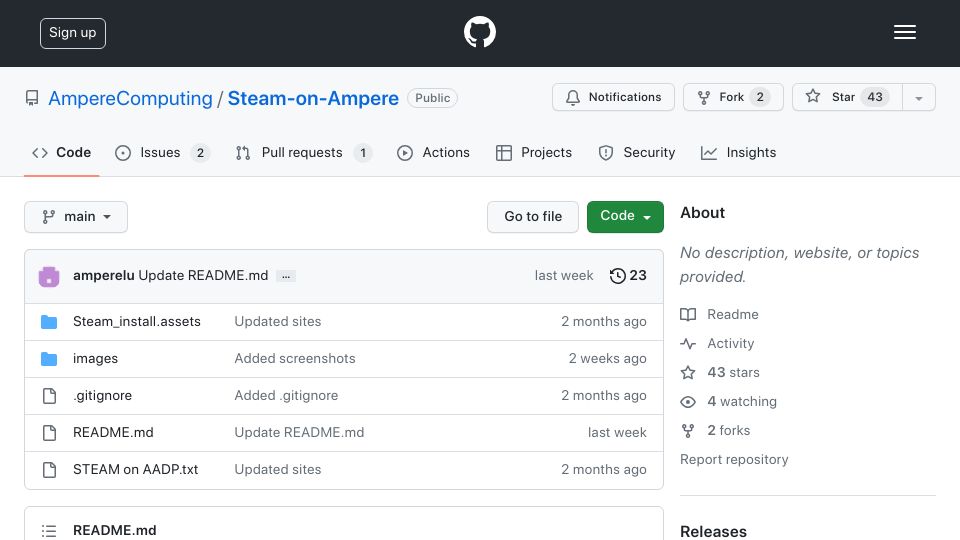
Task: Expand commit message ellipsis button
Action: (x=286, y=276)
